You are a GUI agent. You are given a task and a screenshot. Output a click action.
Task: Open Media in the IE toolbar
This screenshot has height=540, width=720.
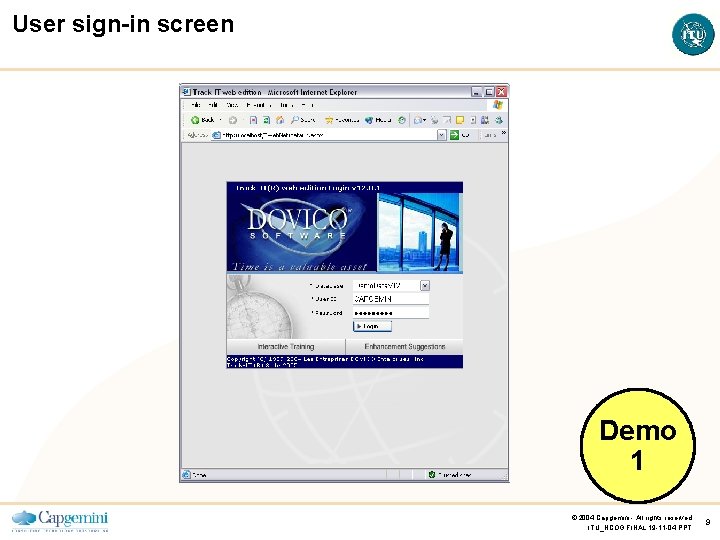point(378,120)
